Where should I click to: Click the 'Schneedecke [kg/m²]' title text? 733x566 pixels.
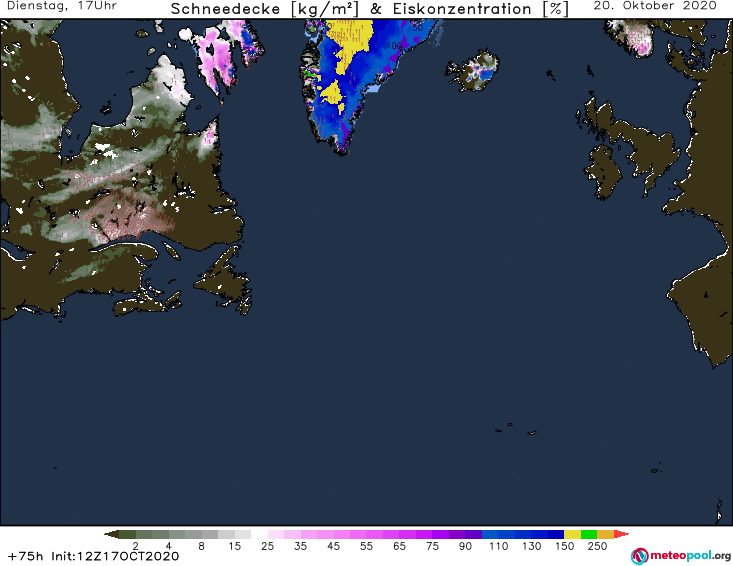(265, 9)
